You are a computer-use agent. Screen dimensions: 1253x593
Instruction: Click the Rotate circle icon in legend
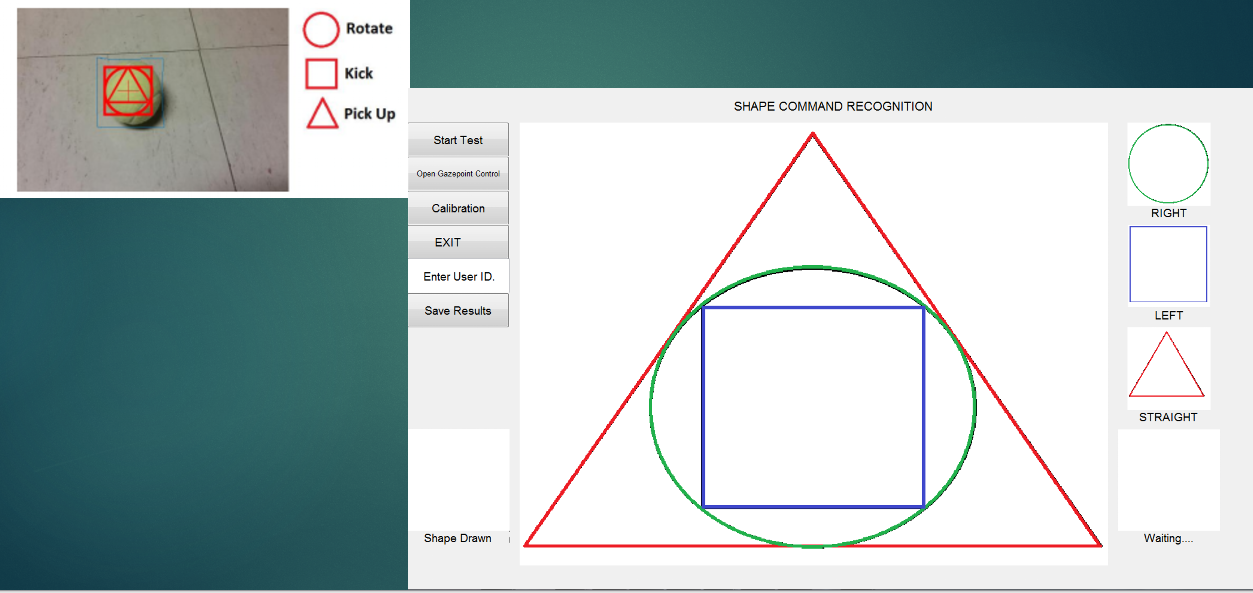tap(321, 29)
